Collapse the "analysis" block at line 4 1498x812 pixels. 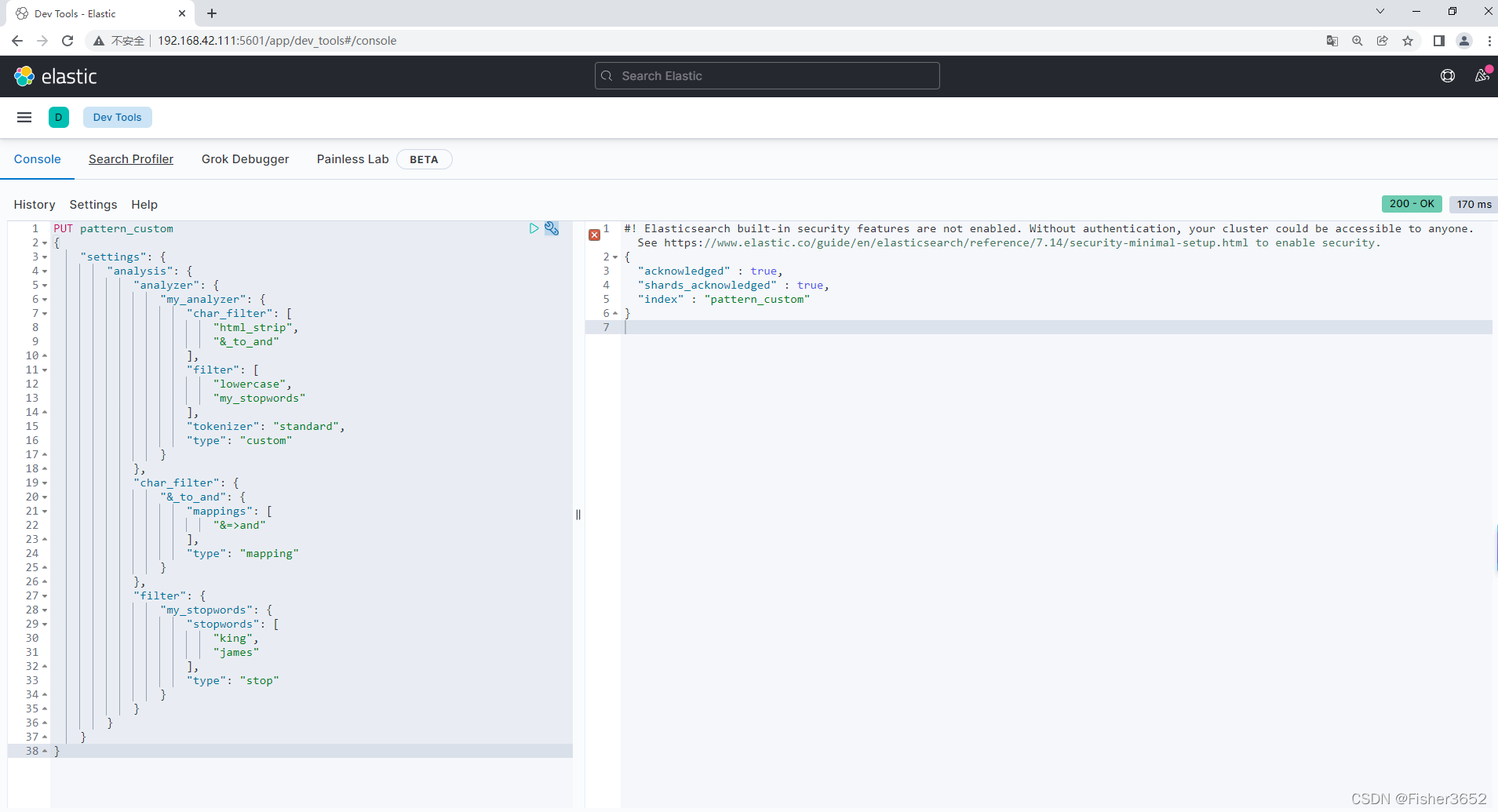tap(45, 271)
